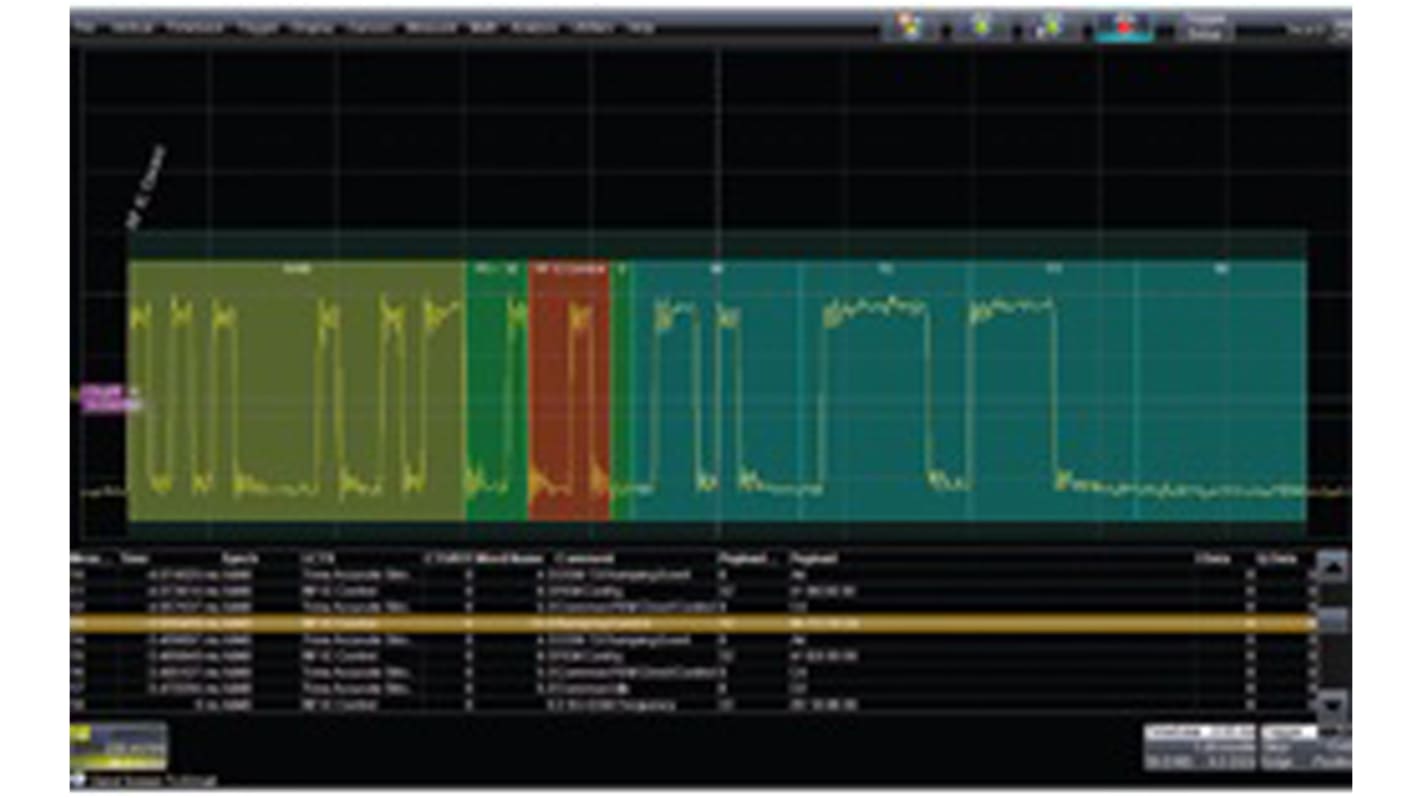Click the red toolbar icon with cyan underline
This screenshot has height=798, width=1420.
pyautogui.click(x=1124, y=27)
